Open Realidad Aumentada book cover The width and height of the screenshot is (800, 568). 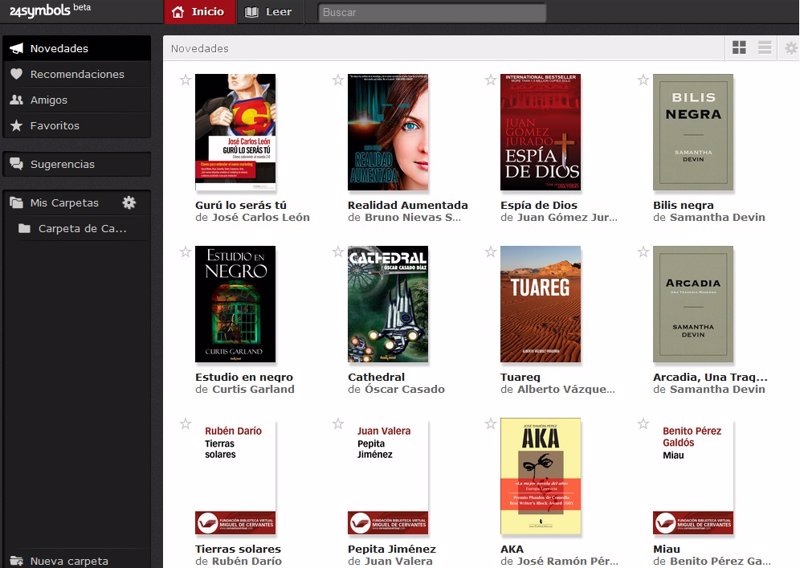tap(388, 132)
